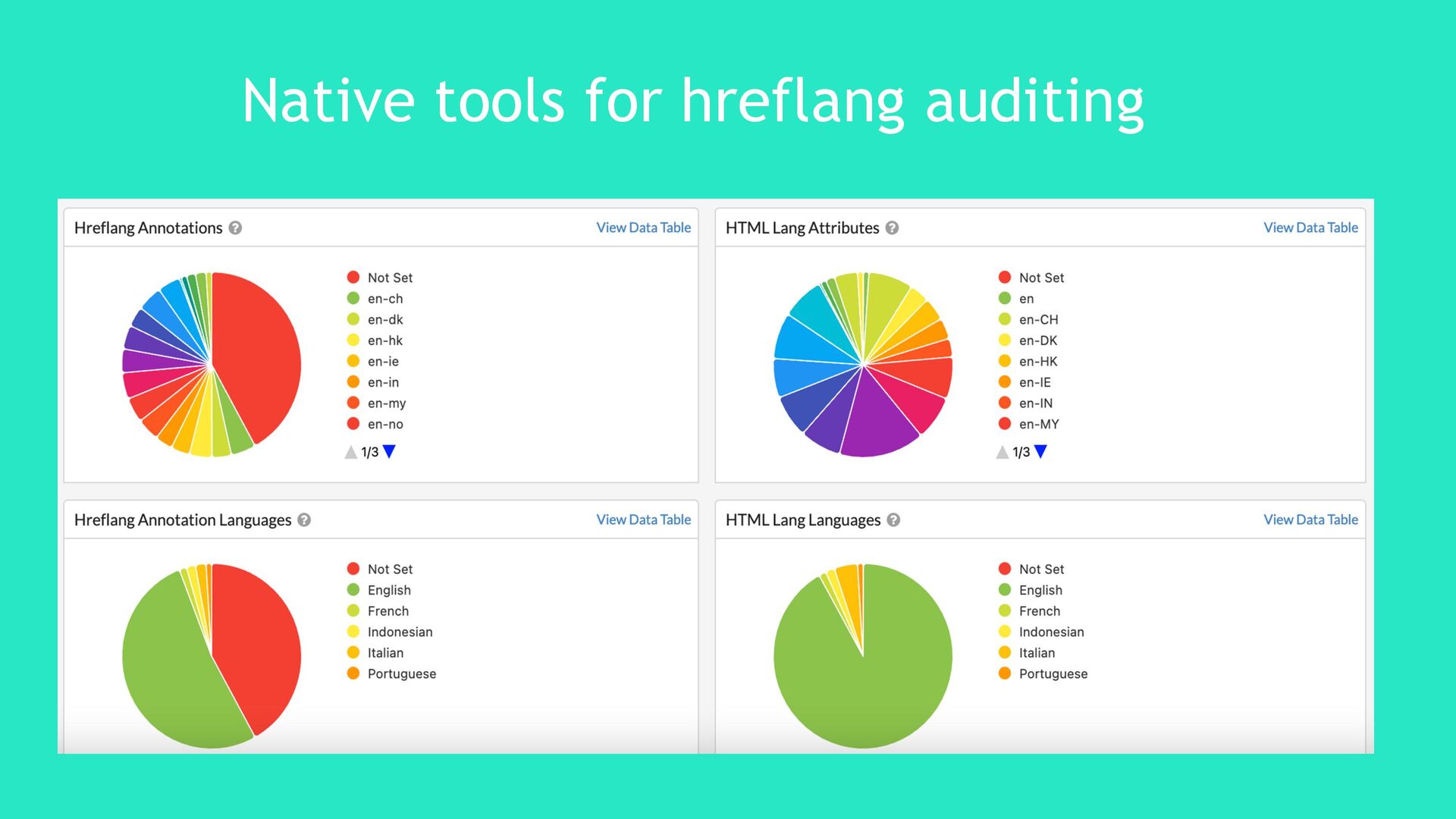This screenshot has width=1456, height=819.
Task: Click gray up arrow in HTML Lang Attributes legend
Action: pos(1002,452)
